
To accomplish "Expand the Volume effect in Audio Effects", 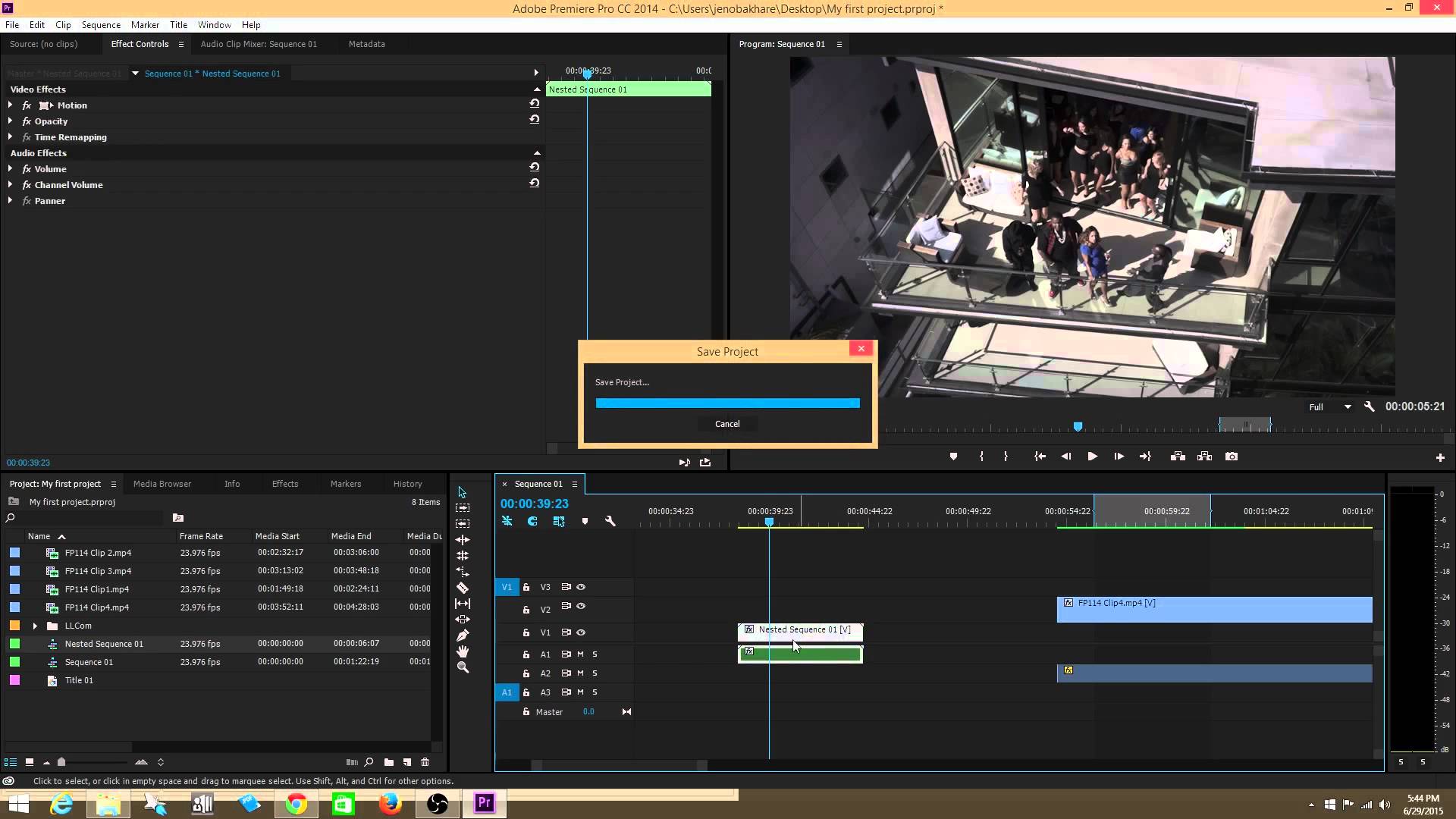I will click(10, 168).
